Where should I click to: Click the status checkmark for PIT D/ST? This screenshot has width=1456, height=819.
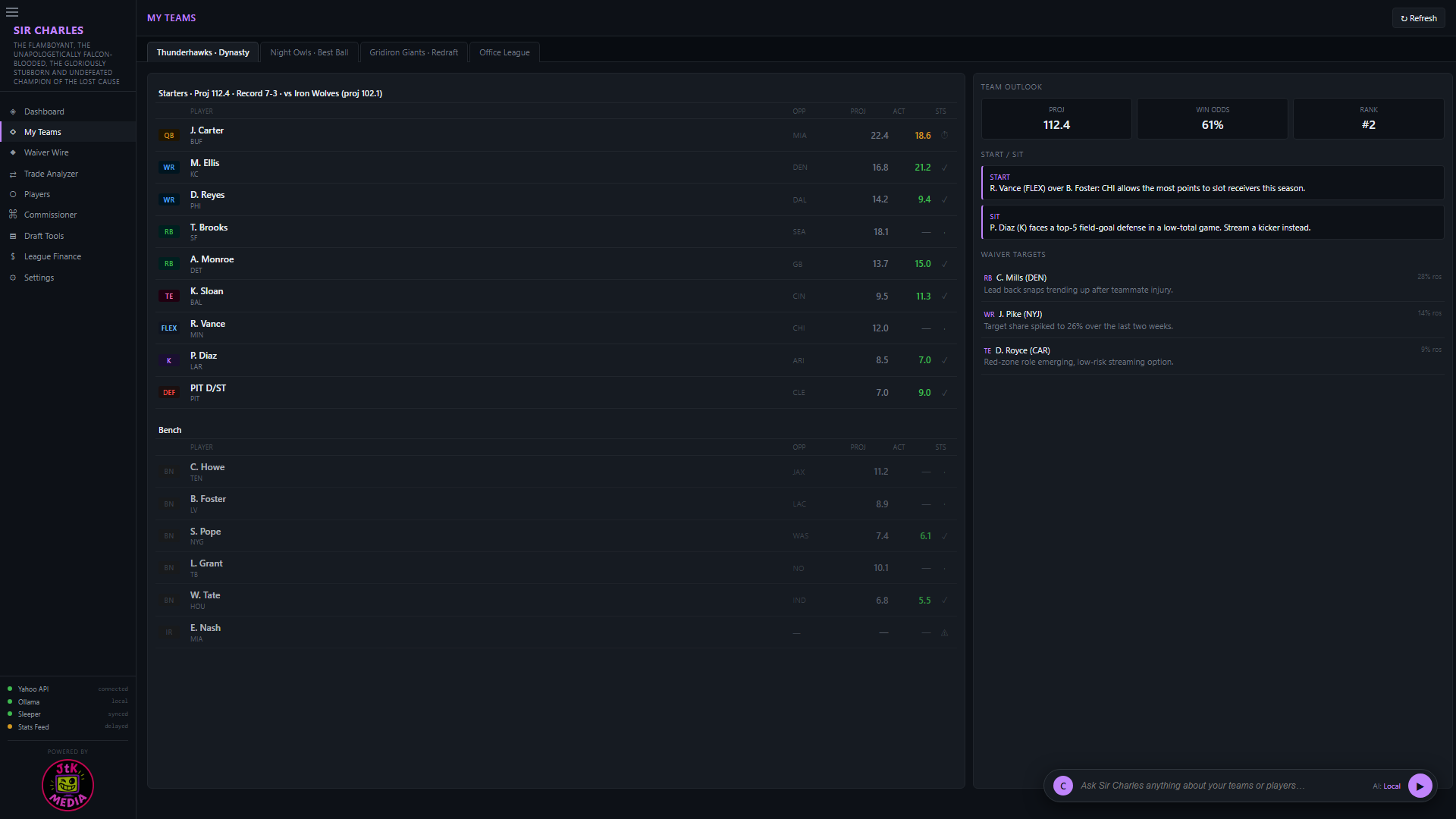pos(945,393)
